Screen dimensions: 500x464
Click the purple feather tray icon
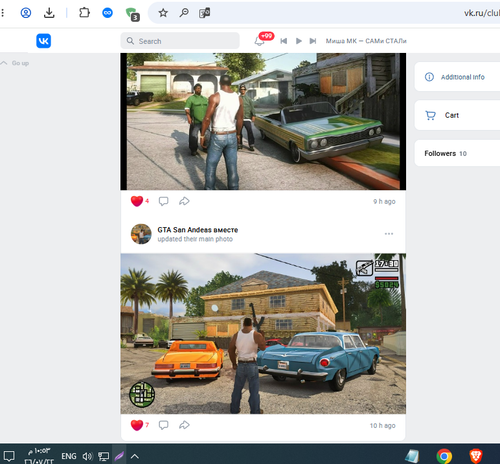(119, 455)
